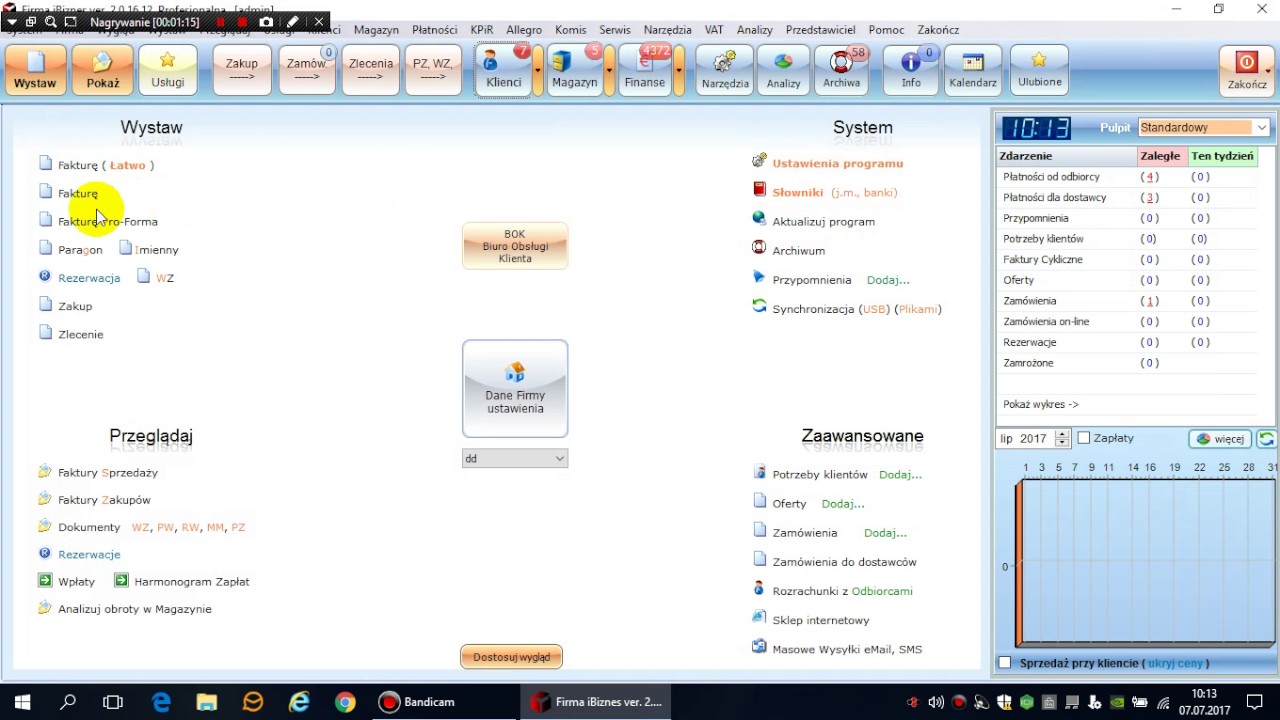Change the lip 2017 month stepper
The image size is (1280, 720).
(x=1062, y=438)
